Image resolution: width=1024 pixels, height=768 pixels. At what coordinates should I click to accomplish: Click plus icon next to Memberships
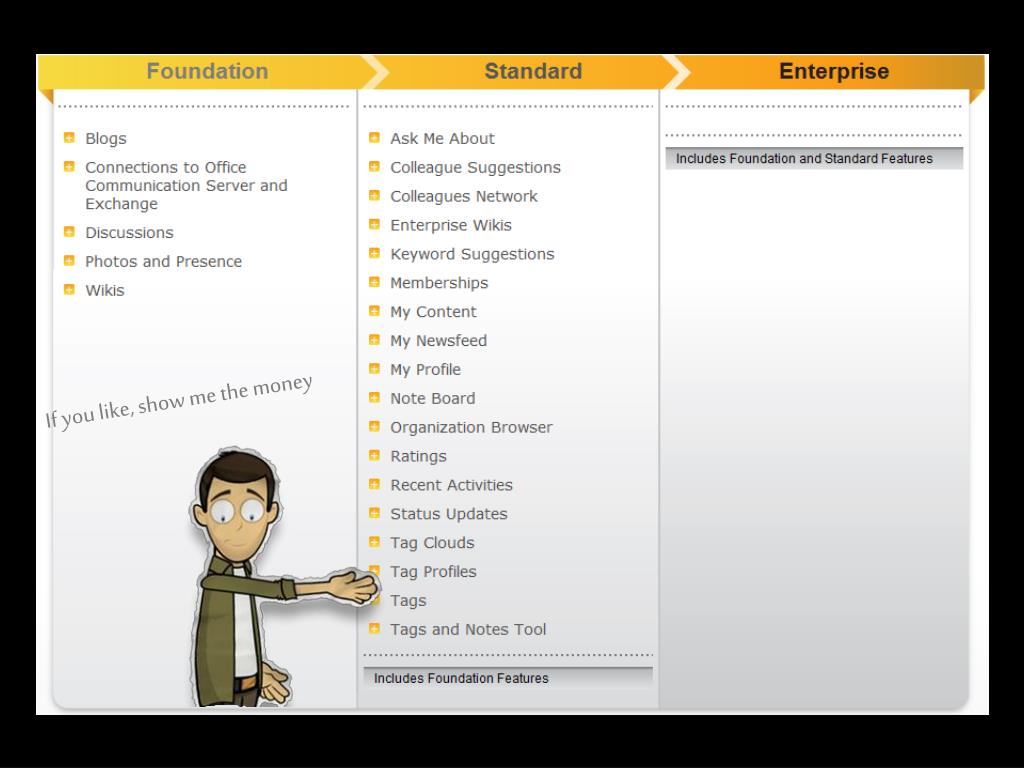(374, 281)
